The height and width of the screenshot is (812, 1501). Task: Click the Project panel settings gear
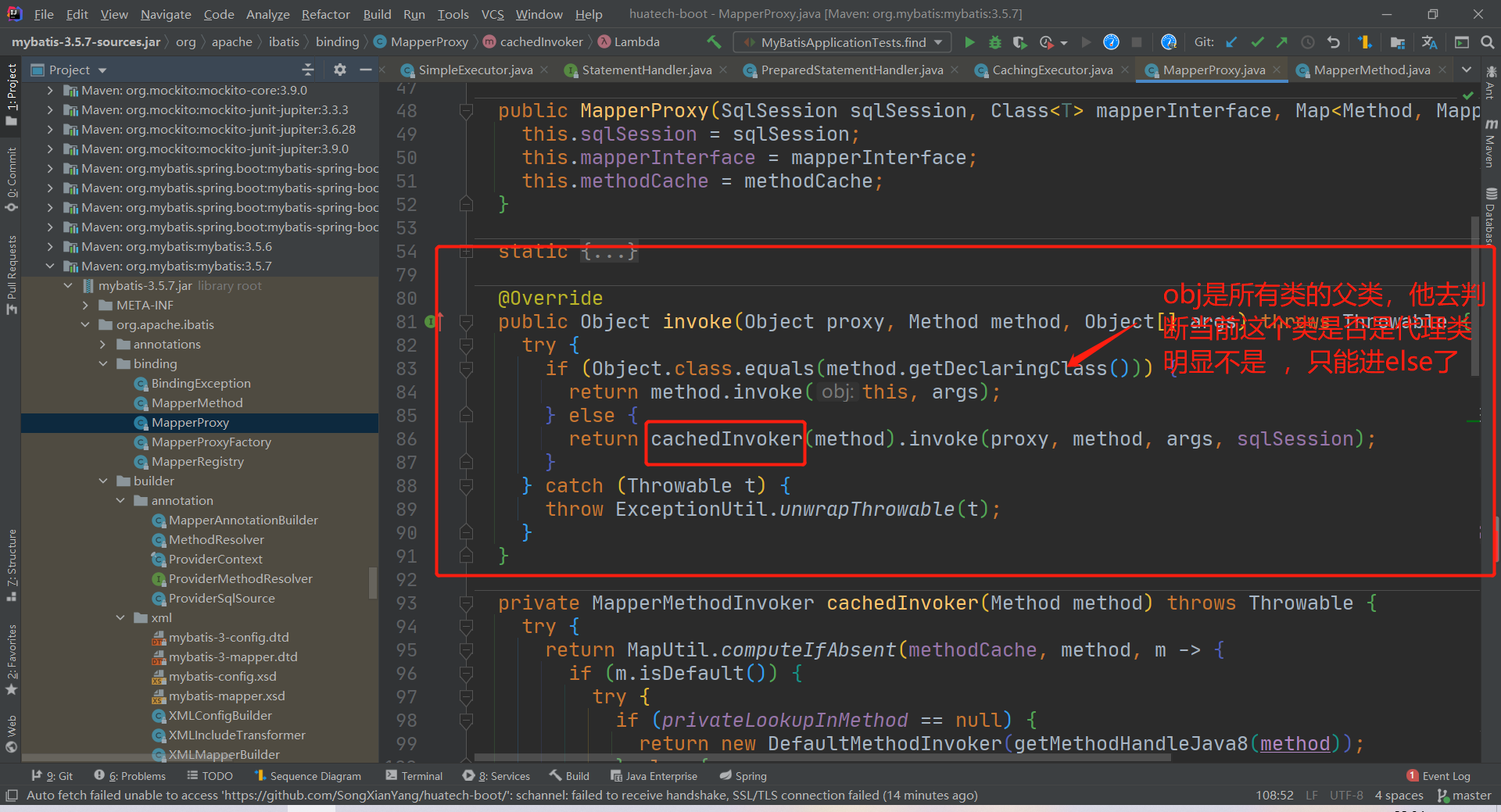[339, 70]
